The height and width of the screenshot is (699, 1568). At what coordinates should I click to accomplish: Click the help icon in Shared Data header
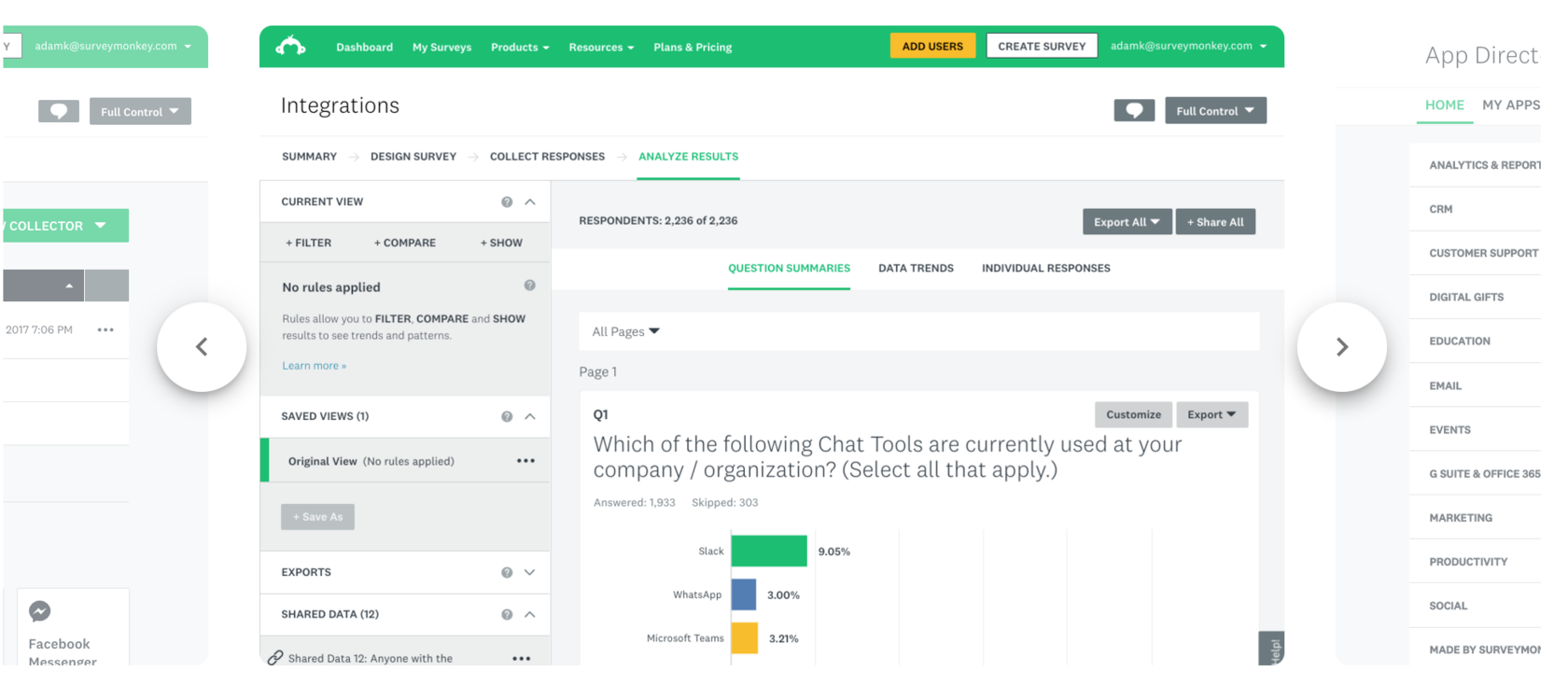pos(507,614)
